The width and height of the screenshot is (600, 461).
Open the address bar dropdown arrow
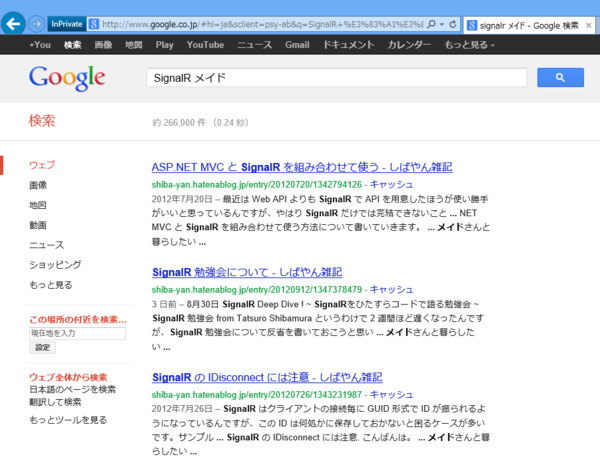(442, 24)
